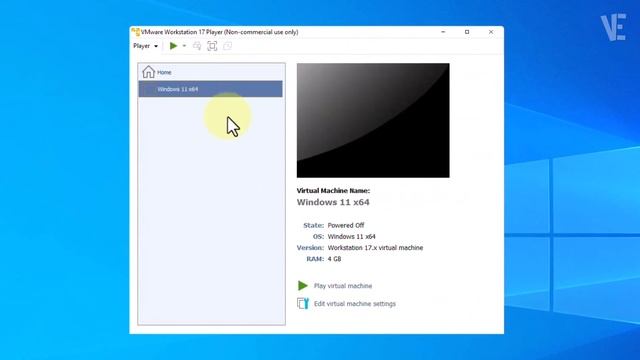Enter full screen mode via toolbar icon
The width and height of the screenshot is (640, 360).
212,46
